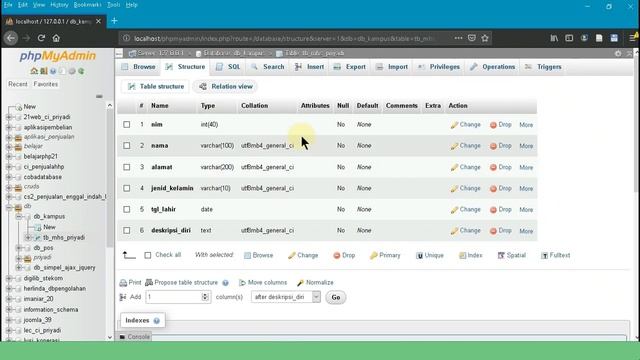Open new browser tab plus button
The image size is (640, 360).
(114, 21)
